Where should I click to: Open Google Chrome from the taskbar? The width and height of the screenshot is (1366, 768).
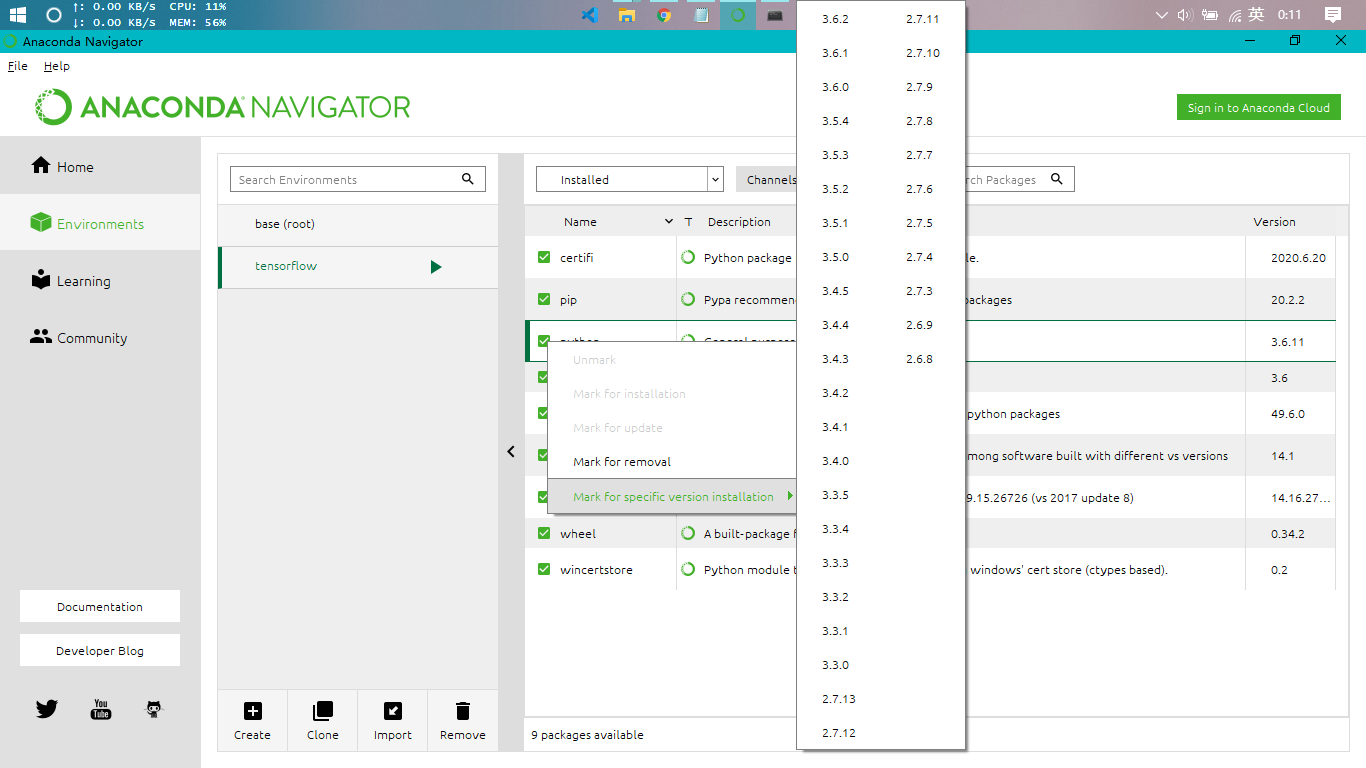[664, 15]
